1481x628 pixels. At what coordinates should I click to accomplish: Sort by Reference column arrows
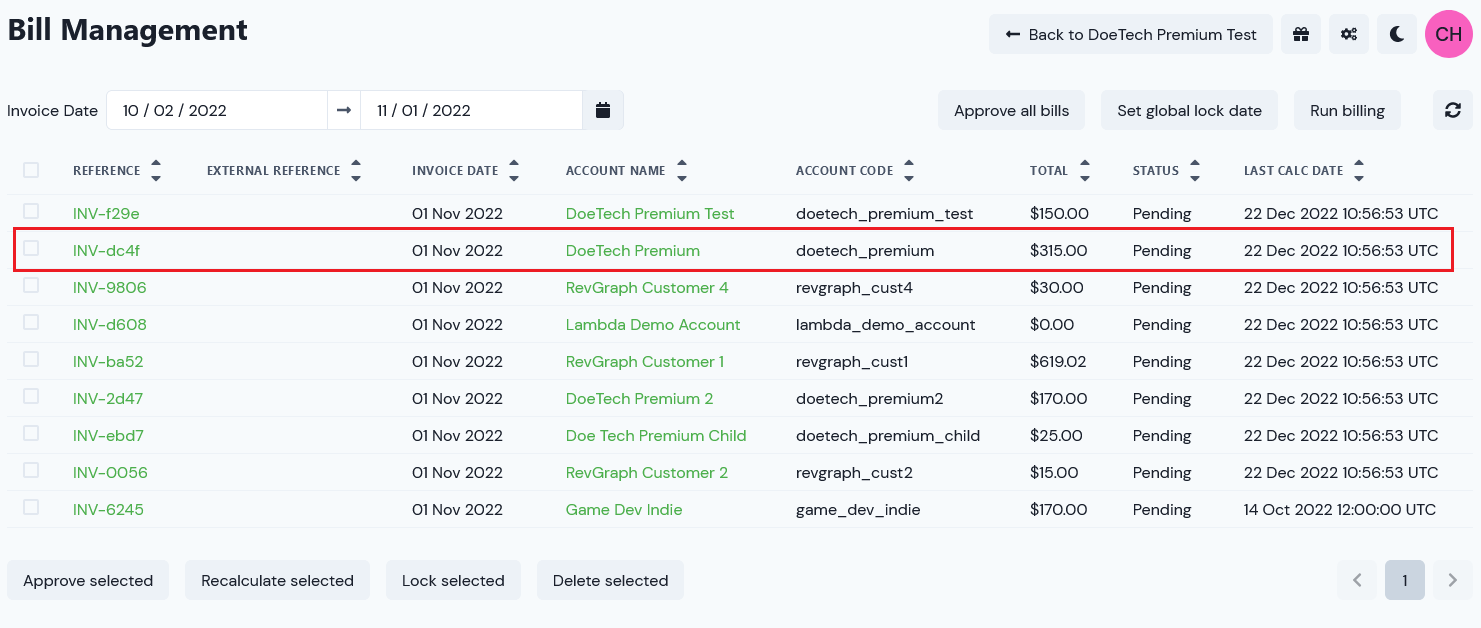point(156,171)
